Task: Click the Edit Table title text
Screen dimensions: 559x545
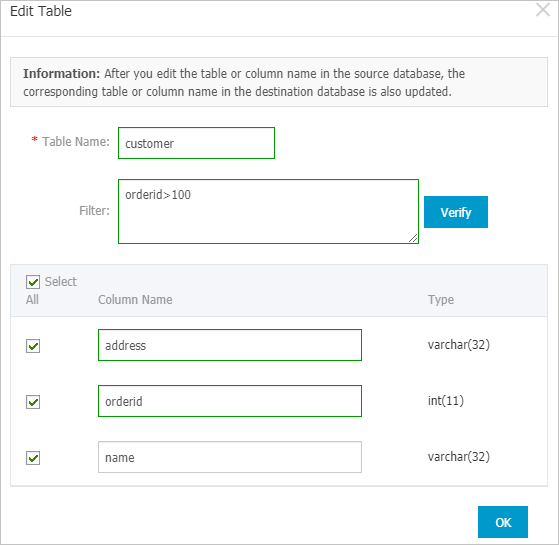Action: click(41, 11)
